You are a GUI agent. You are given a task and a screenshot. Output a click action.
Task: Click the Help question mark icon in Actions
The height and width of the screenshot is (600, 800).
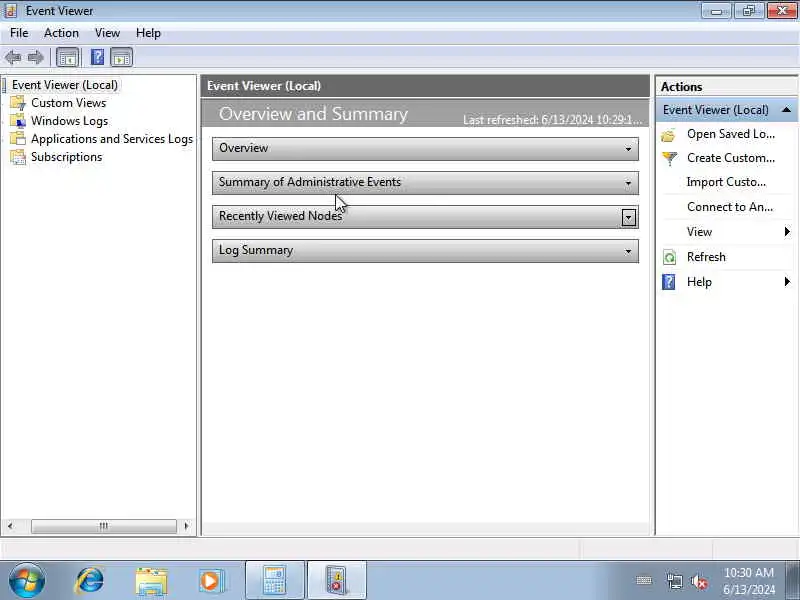pyautogui.click(x=668, y=282)
